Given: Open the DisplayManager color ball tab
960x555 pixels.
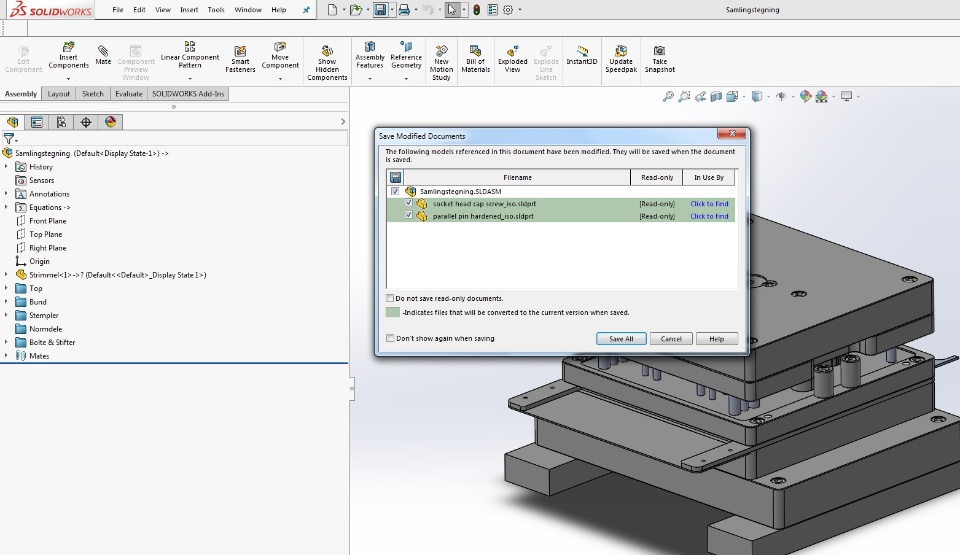Looking at the screenshot, I should point(110,122).
